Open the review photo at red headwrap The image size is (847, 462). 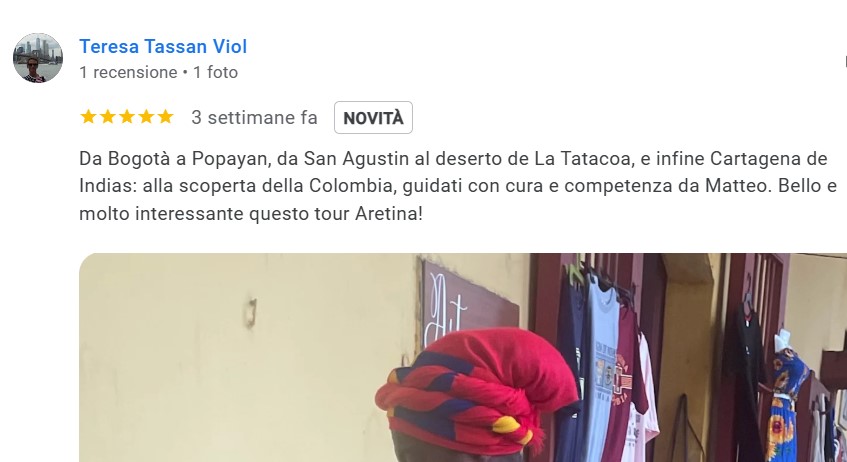[463, 358]
